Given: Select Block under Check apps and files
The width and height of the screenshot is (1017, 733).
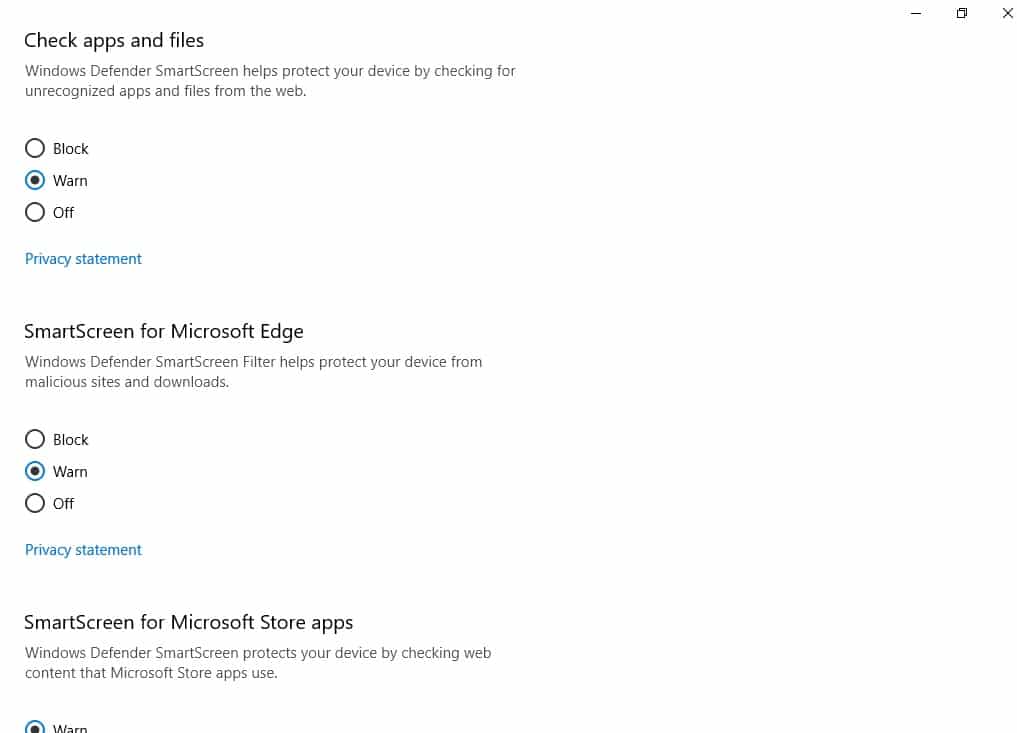Looking at the screenshot, I should click(x=35, y=149).
